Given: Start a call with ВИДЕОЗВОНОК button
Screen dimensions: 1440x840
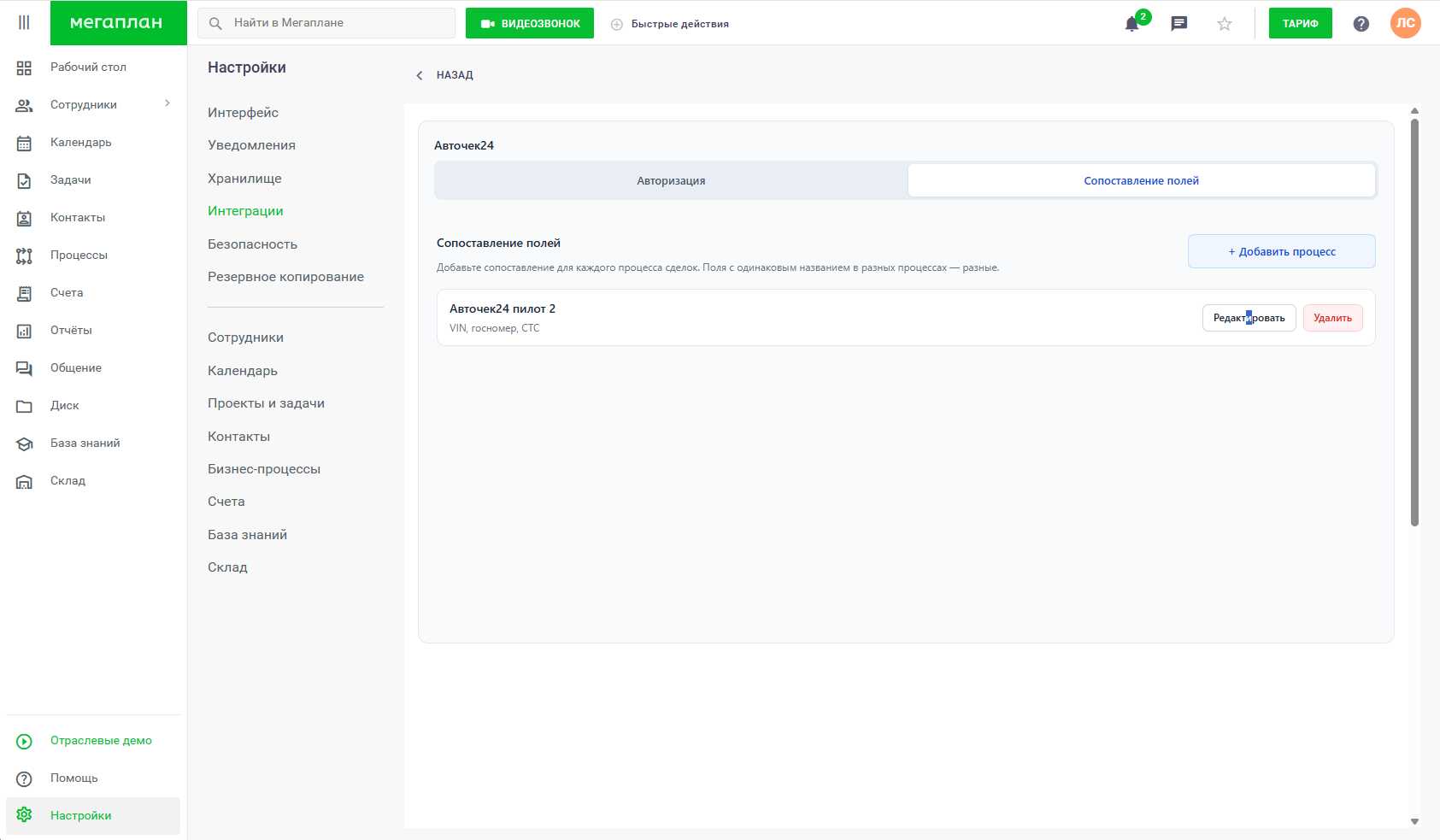Looking at the screenshot, I should [530, 23].
